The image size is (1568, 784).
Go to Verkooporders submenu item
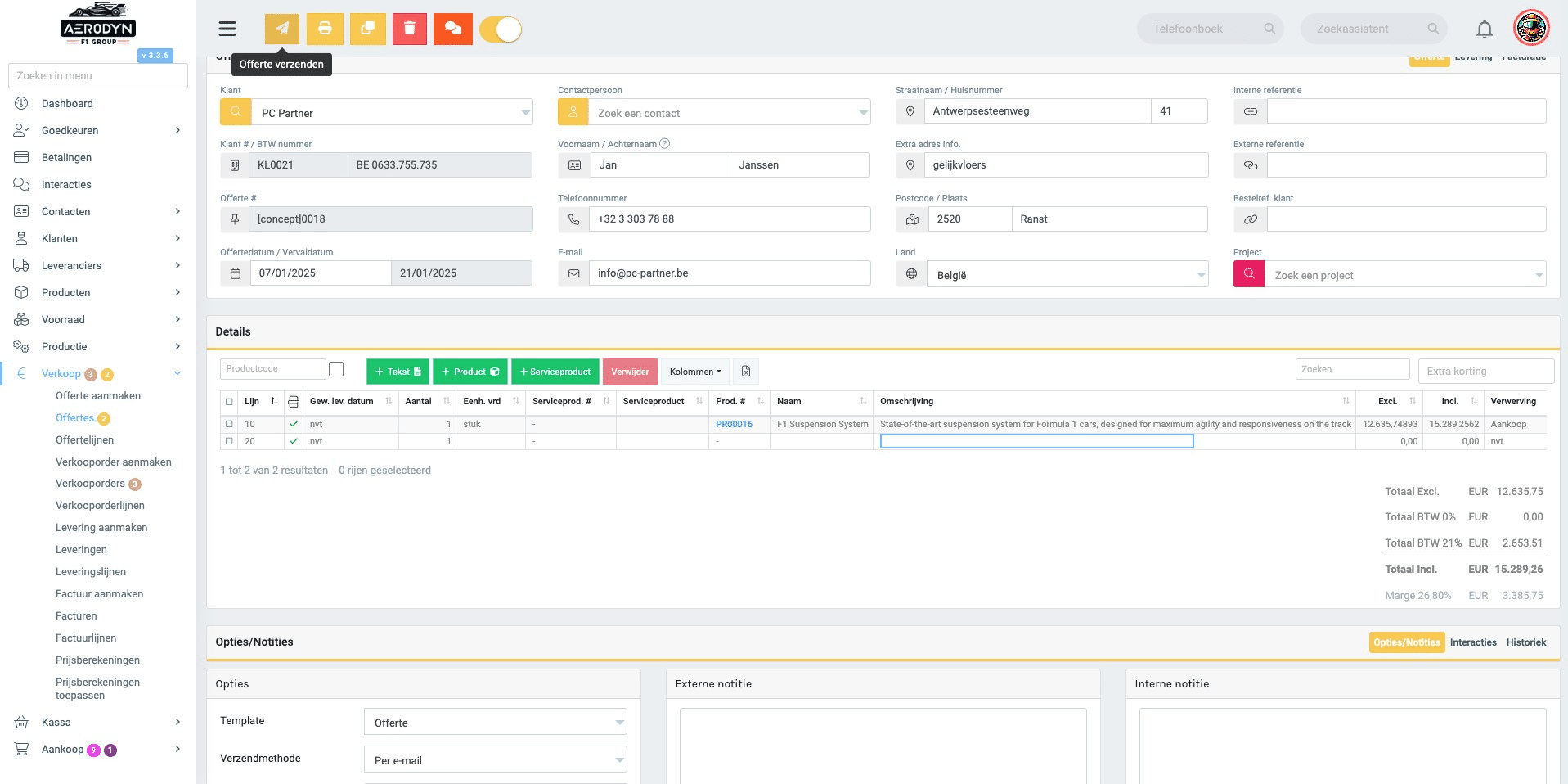[x=90, y=484]
